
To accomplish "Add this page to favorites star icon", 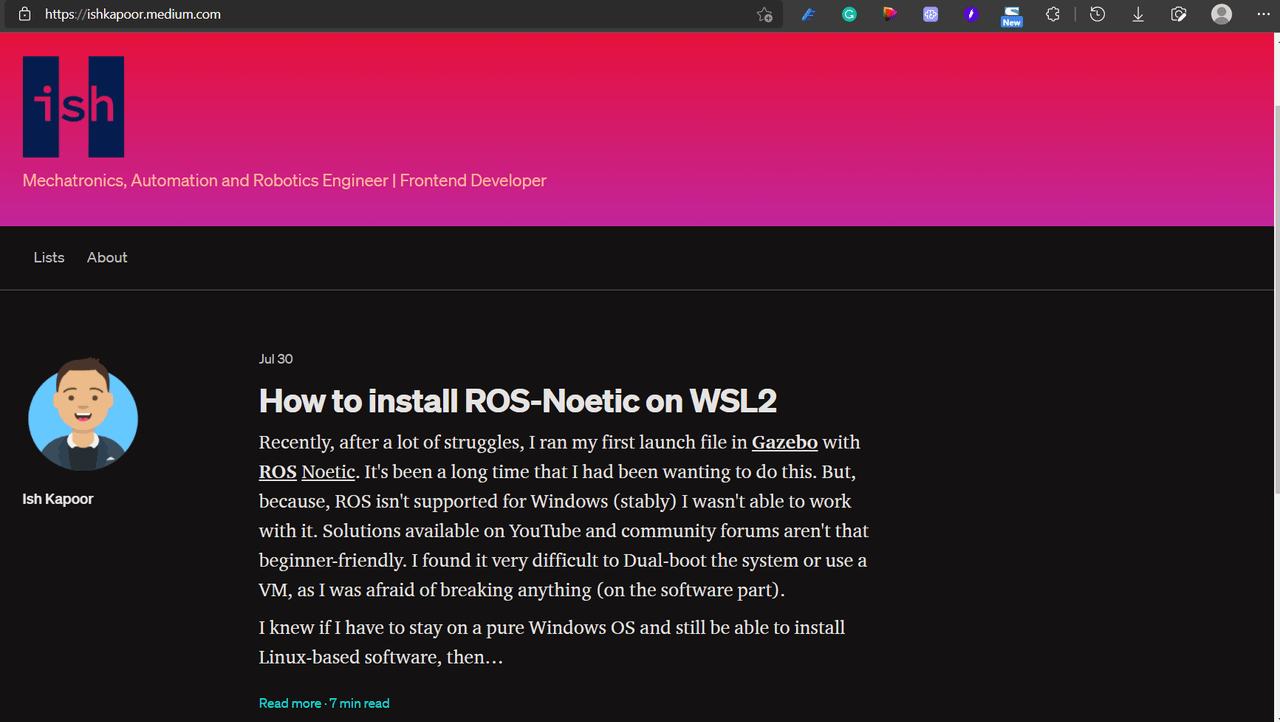I will click(x=765, y=14).
